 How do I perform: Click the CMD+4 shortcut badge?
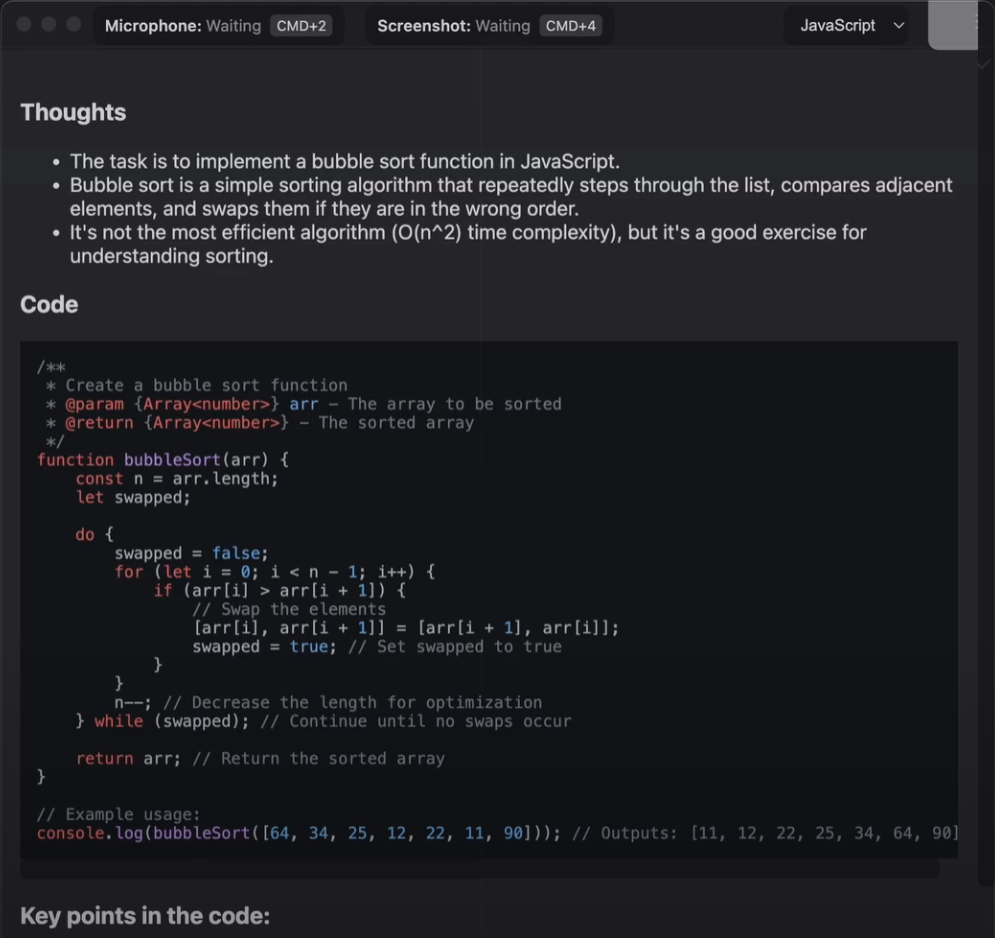pos(571,26)
